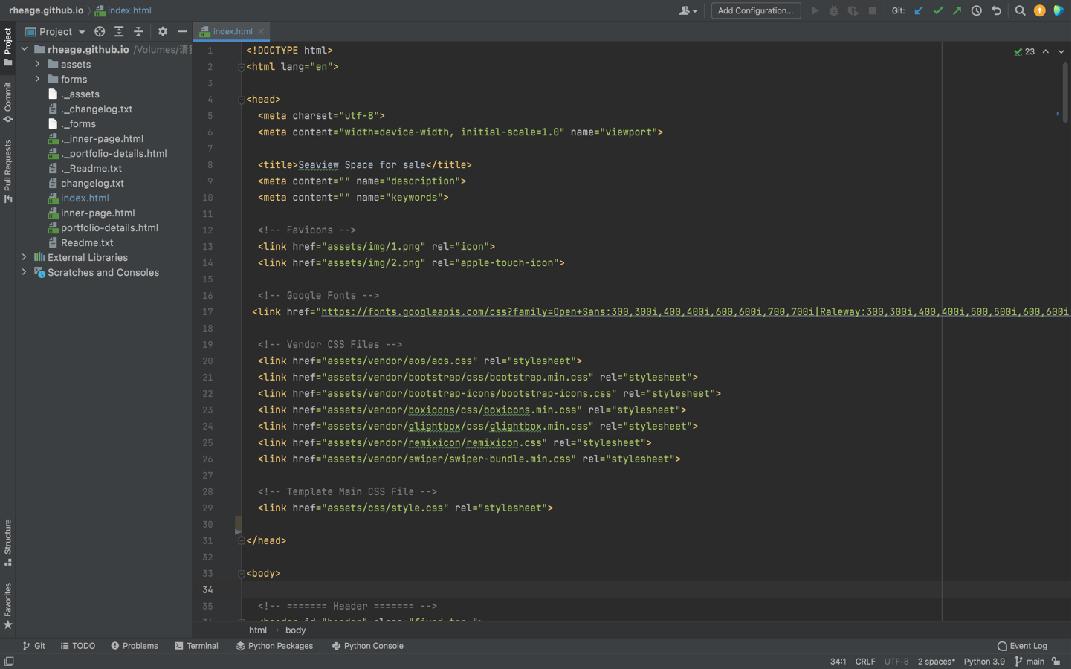The height and width of the screenshot is (669, 1071).
Task: Change the 2 spaces indent setting
Action: tap(936, 661)
